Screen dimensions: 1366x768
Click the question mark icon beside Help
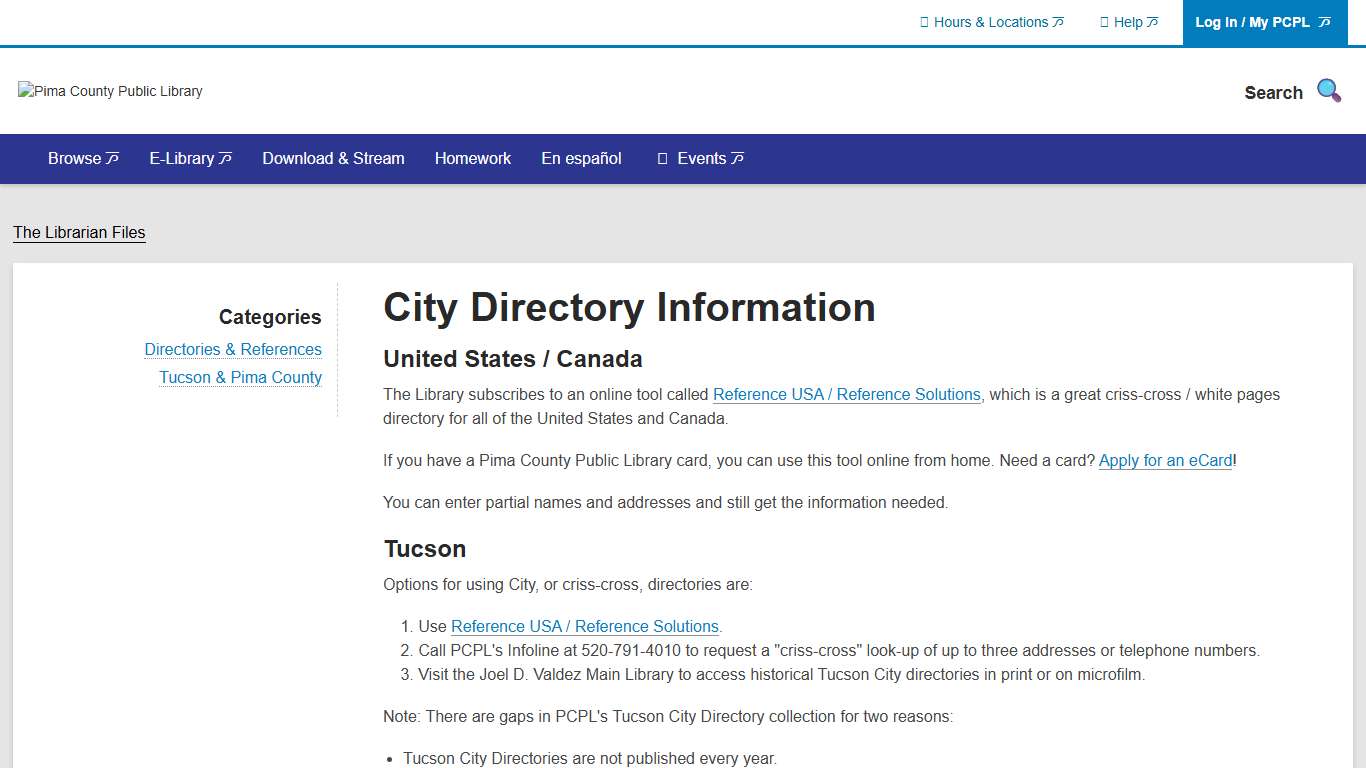click(1105, 22)
